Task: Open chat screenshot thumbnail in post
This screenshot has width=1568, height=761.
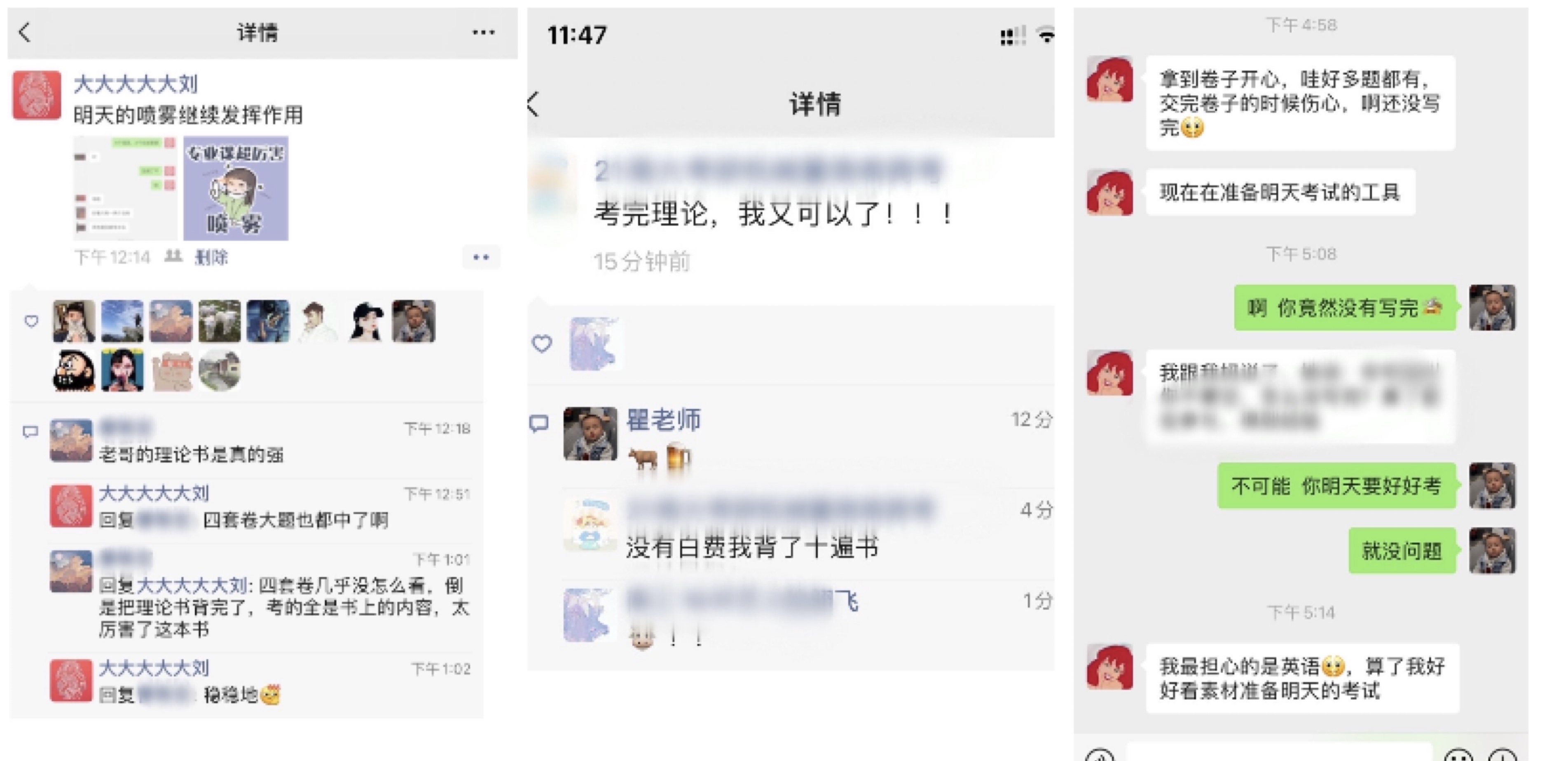Action: (x=125, y=188)
